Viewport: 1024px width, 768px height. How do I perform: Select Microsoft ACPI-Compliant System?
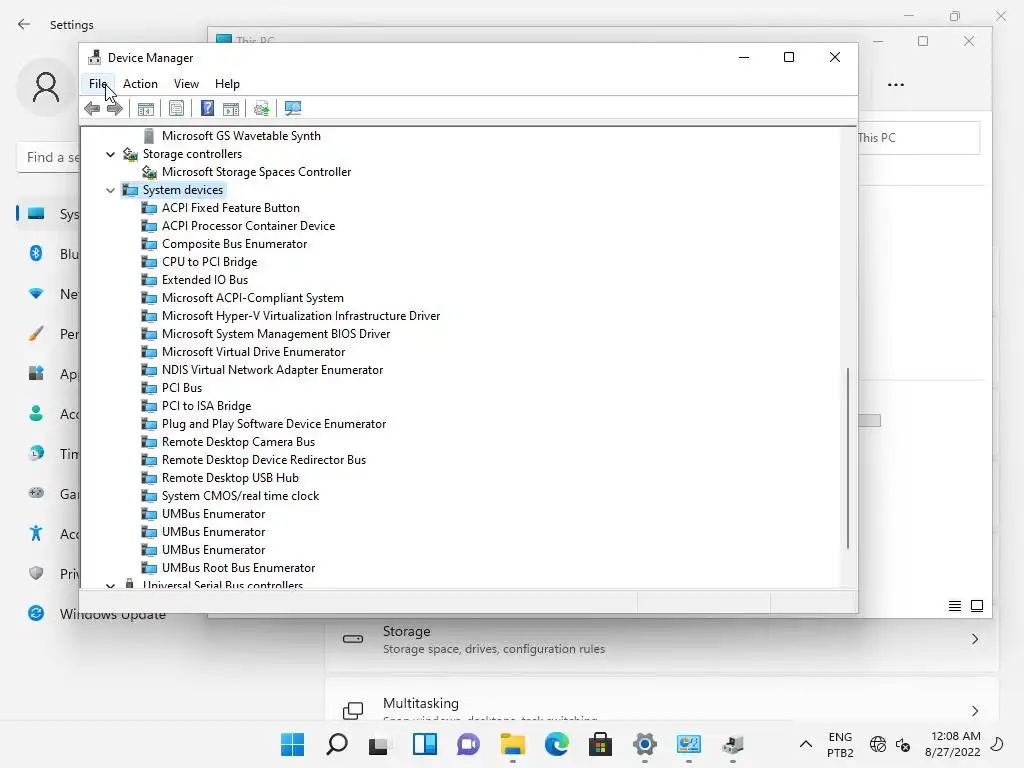click(253, 298)
